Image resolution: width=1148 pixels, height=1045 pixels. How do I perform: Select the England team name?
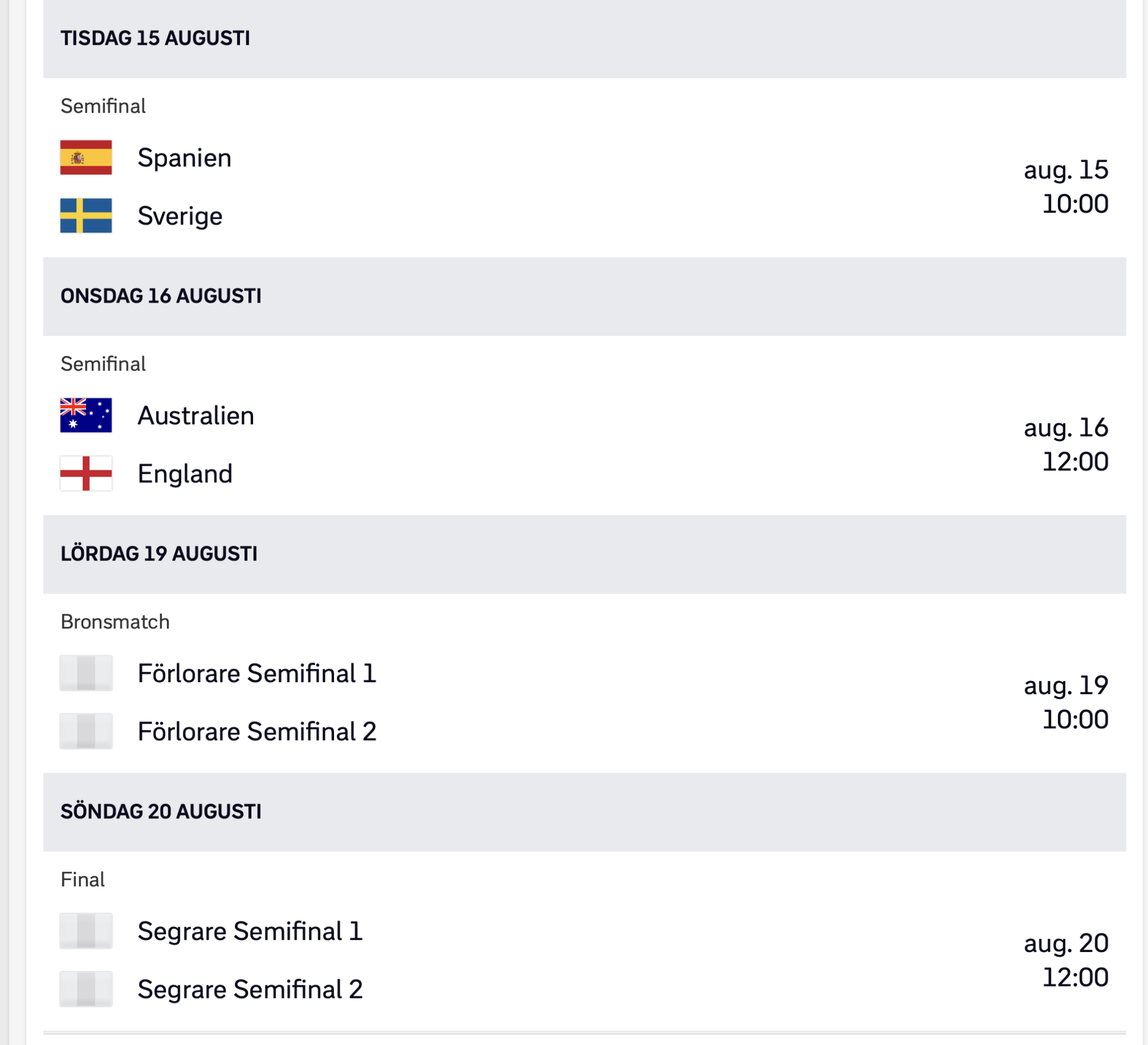185,474
